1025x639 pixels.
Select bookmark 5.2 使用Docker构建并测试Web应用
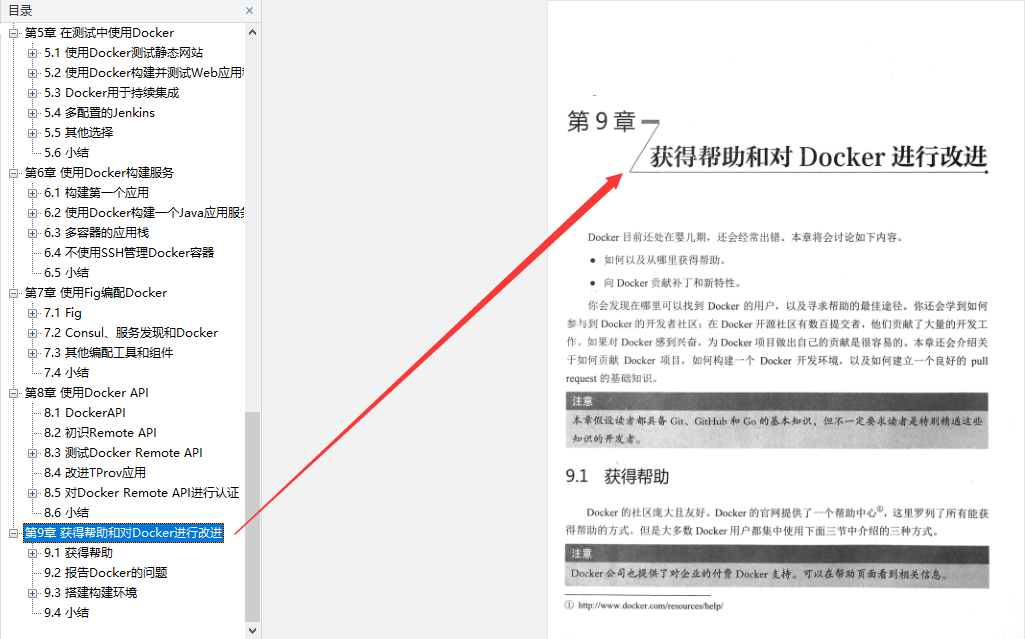[144, 73]
